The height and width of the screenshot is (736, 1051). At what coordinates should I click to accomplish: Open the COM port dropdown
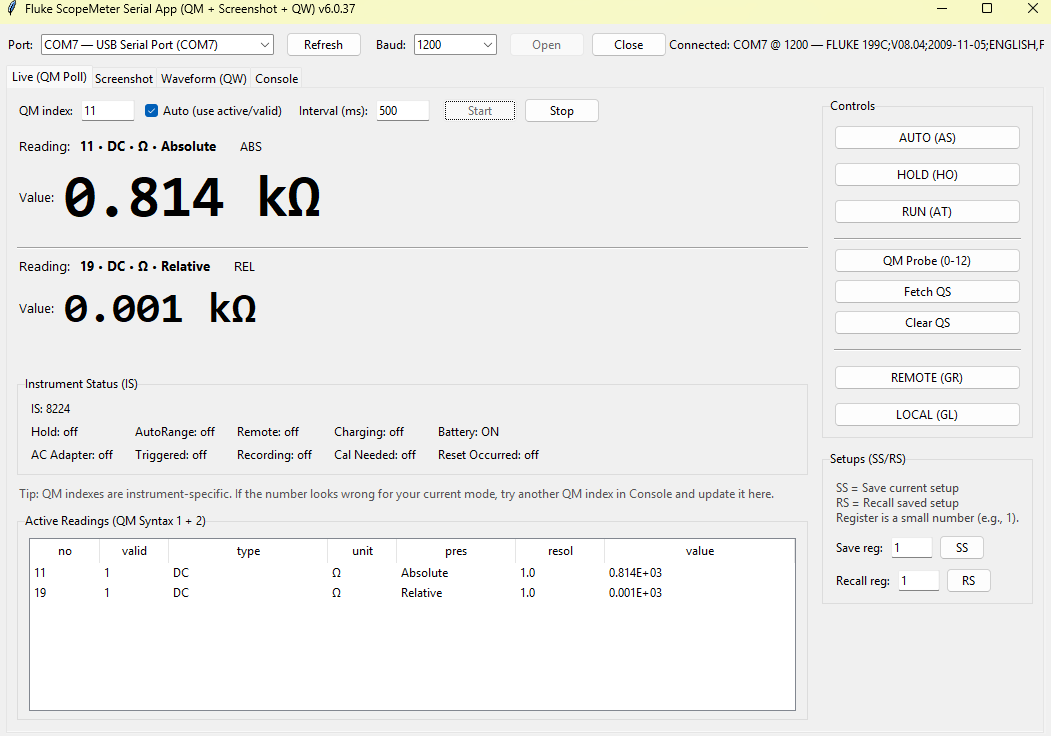(157, 45)
